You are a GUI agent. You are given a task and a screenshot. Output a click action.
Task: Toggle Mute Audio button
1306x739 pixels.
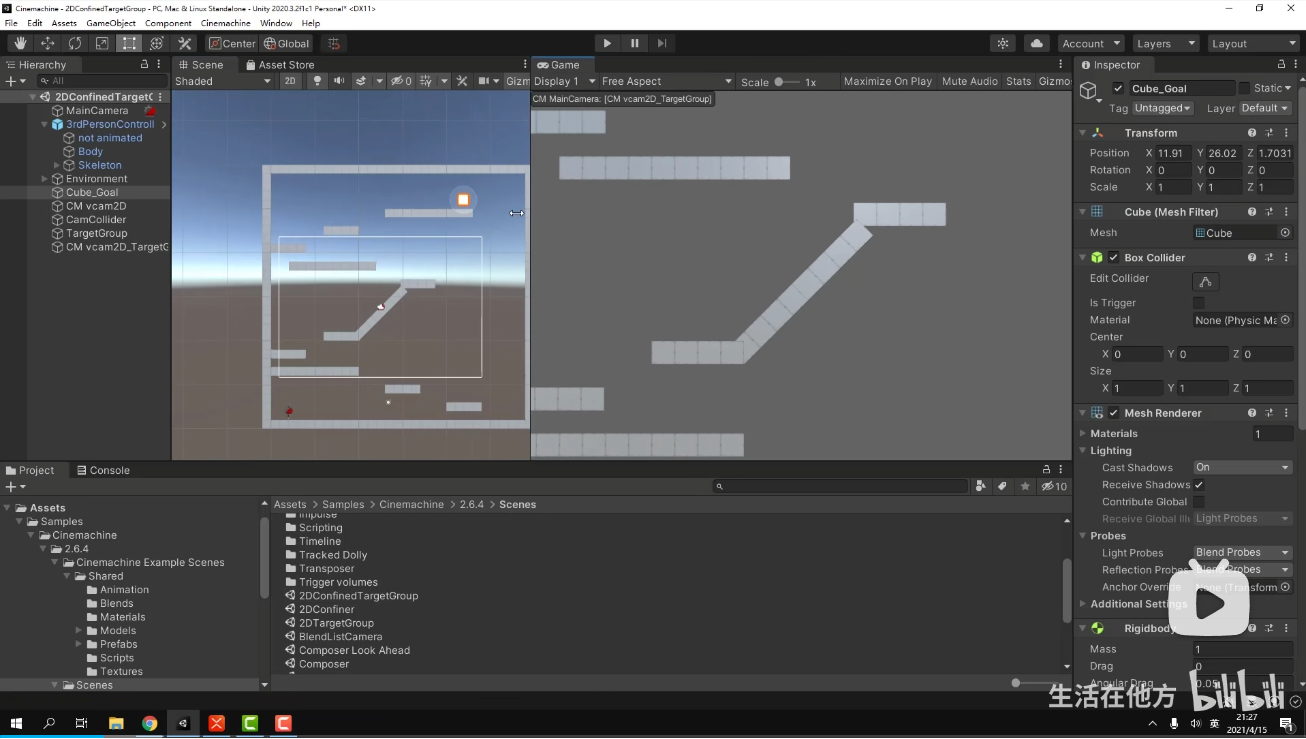point(969,81)
